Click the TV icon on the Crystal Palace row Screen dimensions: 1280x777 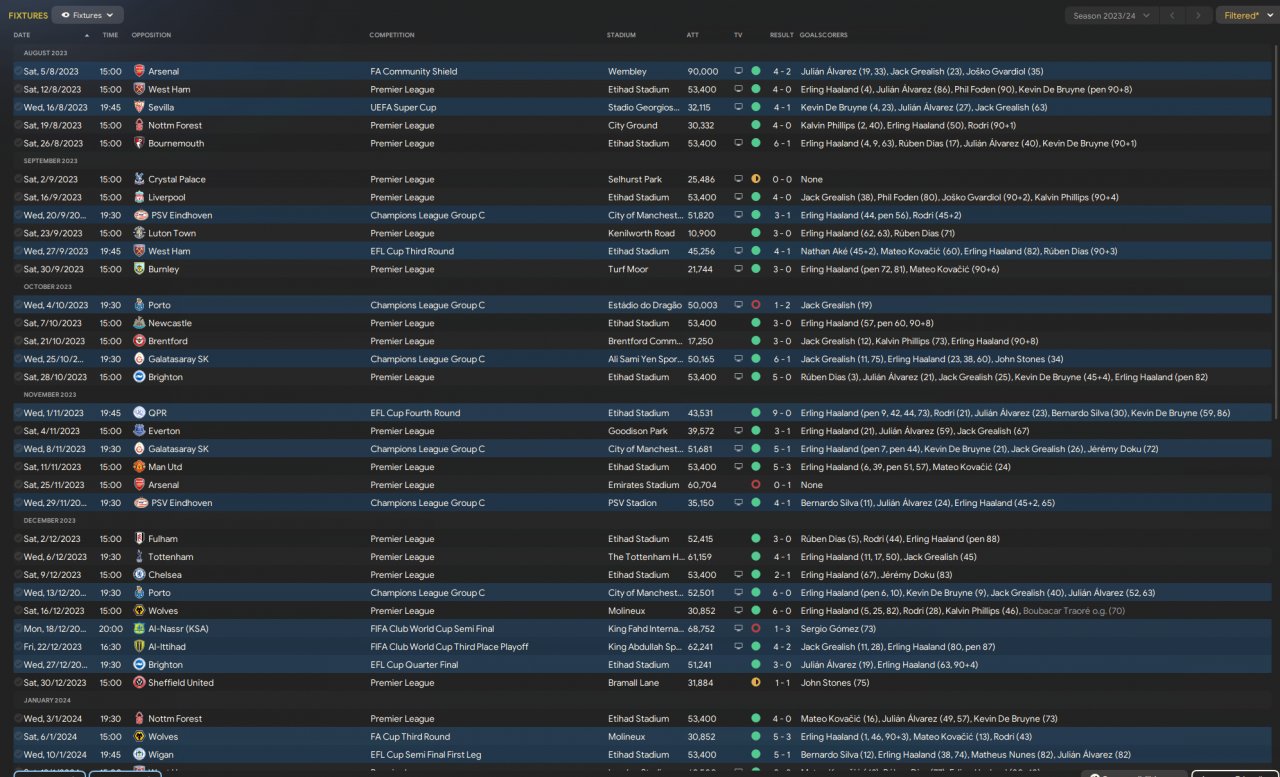(x=739, y=180)
